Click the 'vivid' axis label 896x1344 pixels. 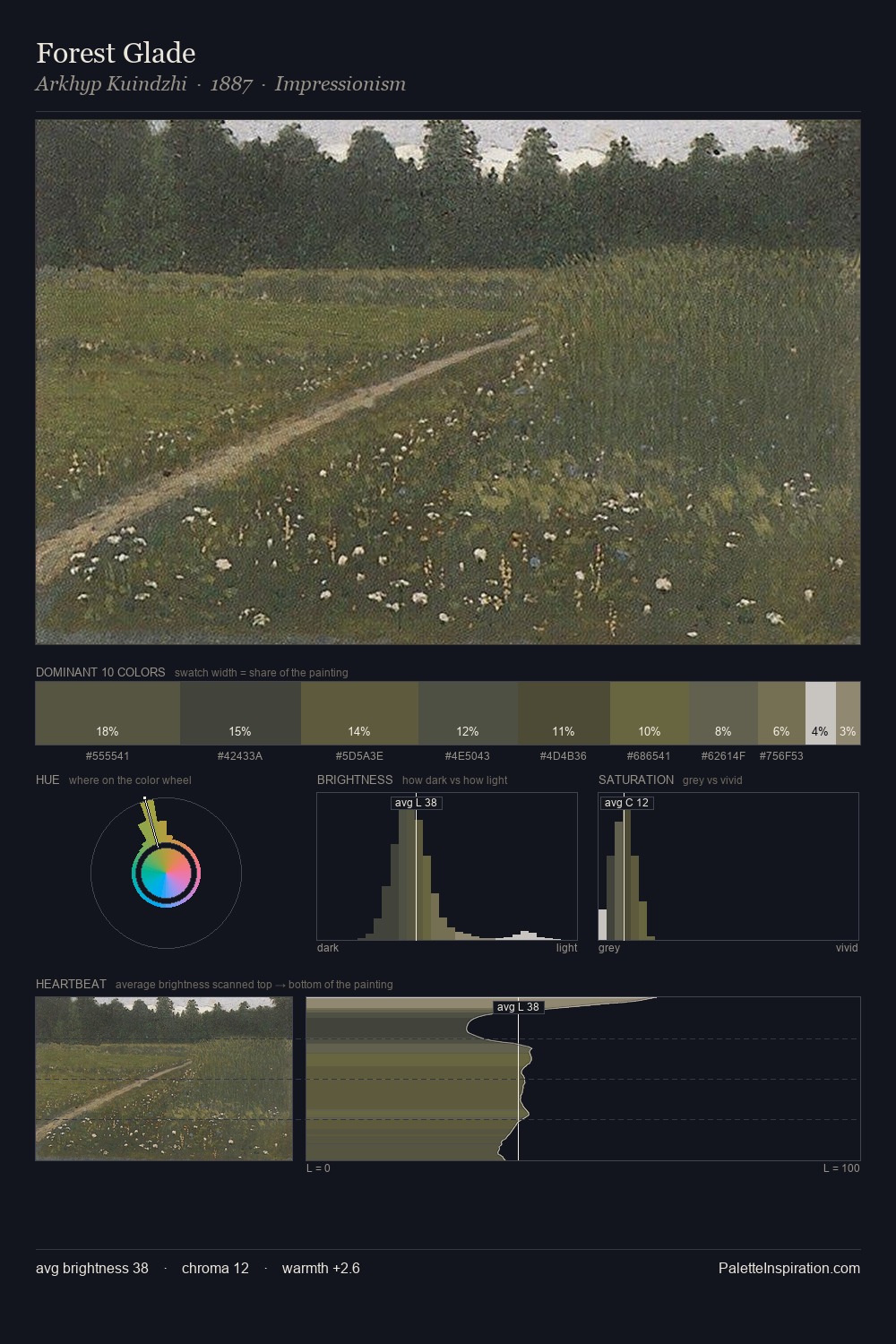click(847, 948)
